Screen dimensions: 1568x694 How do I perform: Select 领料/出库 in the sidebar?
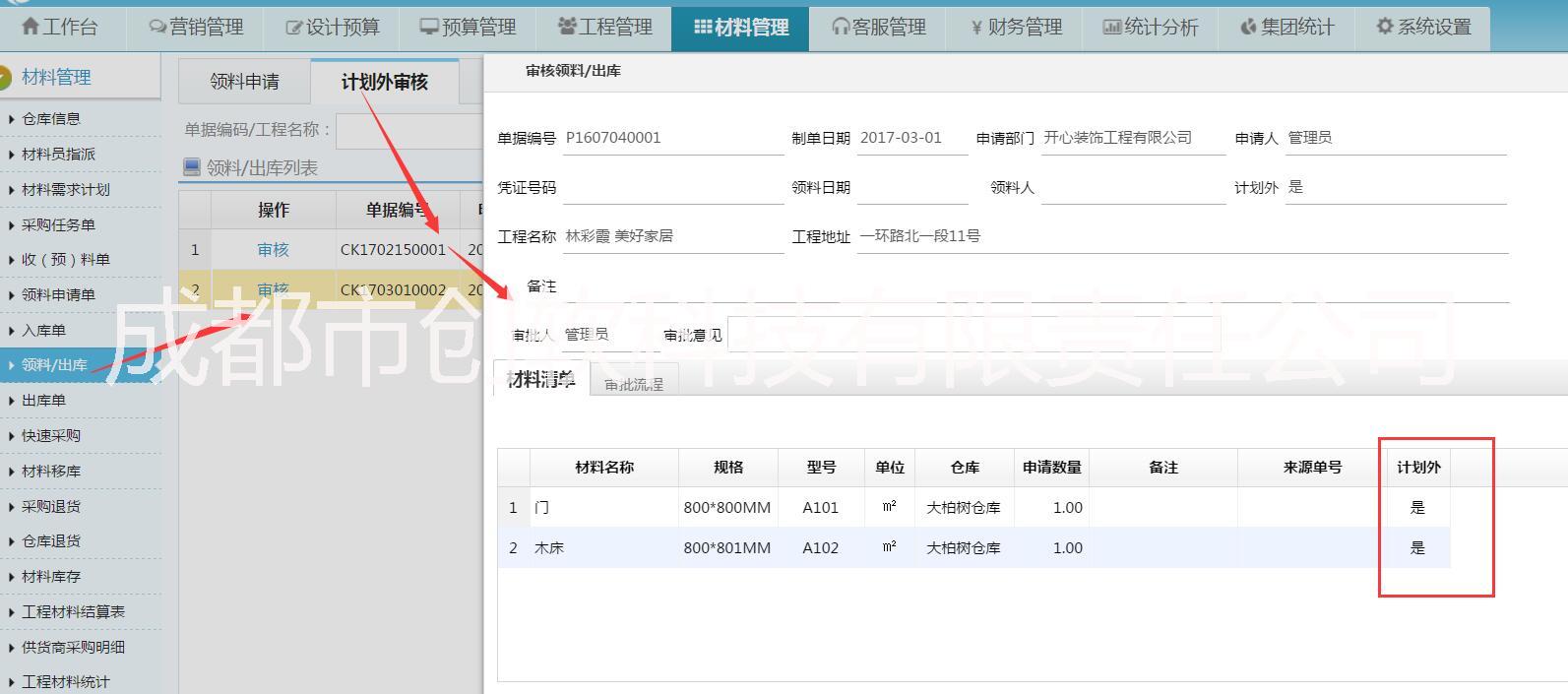(80, 365)
